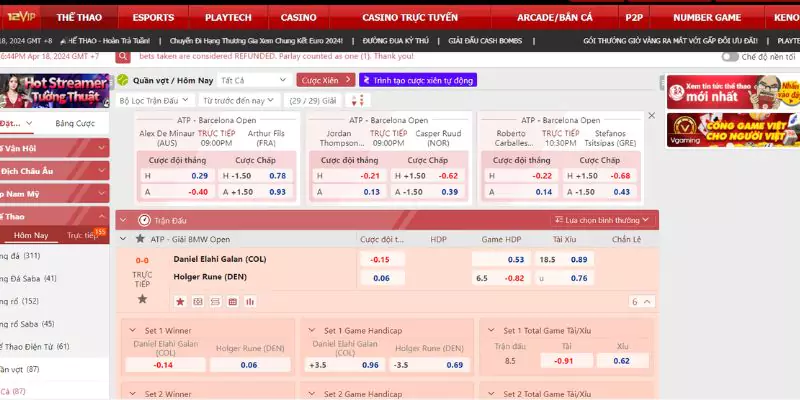The image size is (800, 400).
Task: Click Trình tạo cược xiên tự động button
Action: (x=419, y=80)
